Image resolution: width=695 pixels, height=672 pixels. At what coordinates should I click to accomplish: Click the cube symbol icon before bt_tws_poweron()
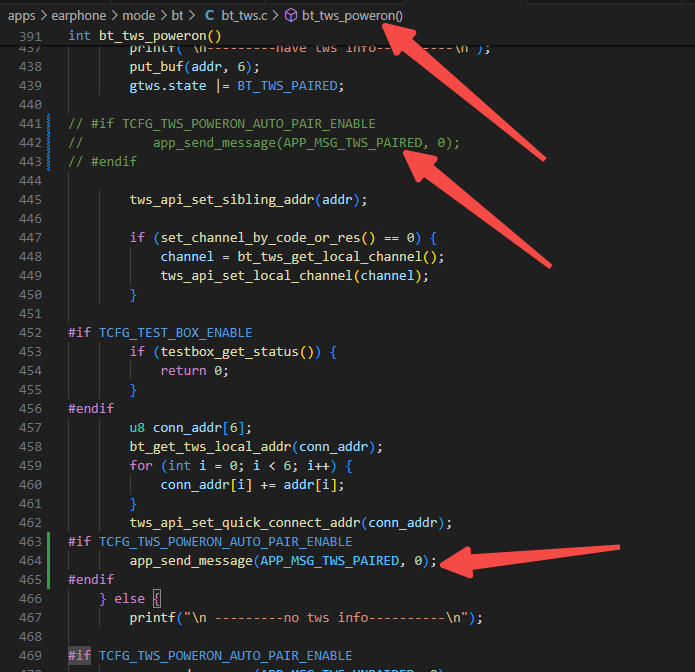[291, 16]
